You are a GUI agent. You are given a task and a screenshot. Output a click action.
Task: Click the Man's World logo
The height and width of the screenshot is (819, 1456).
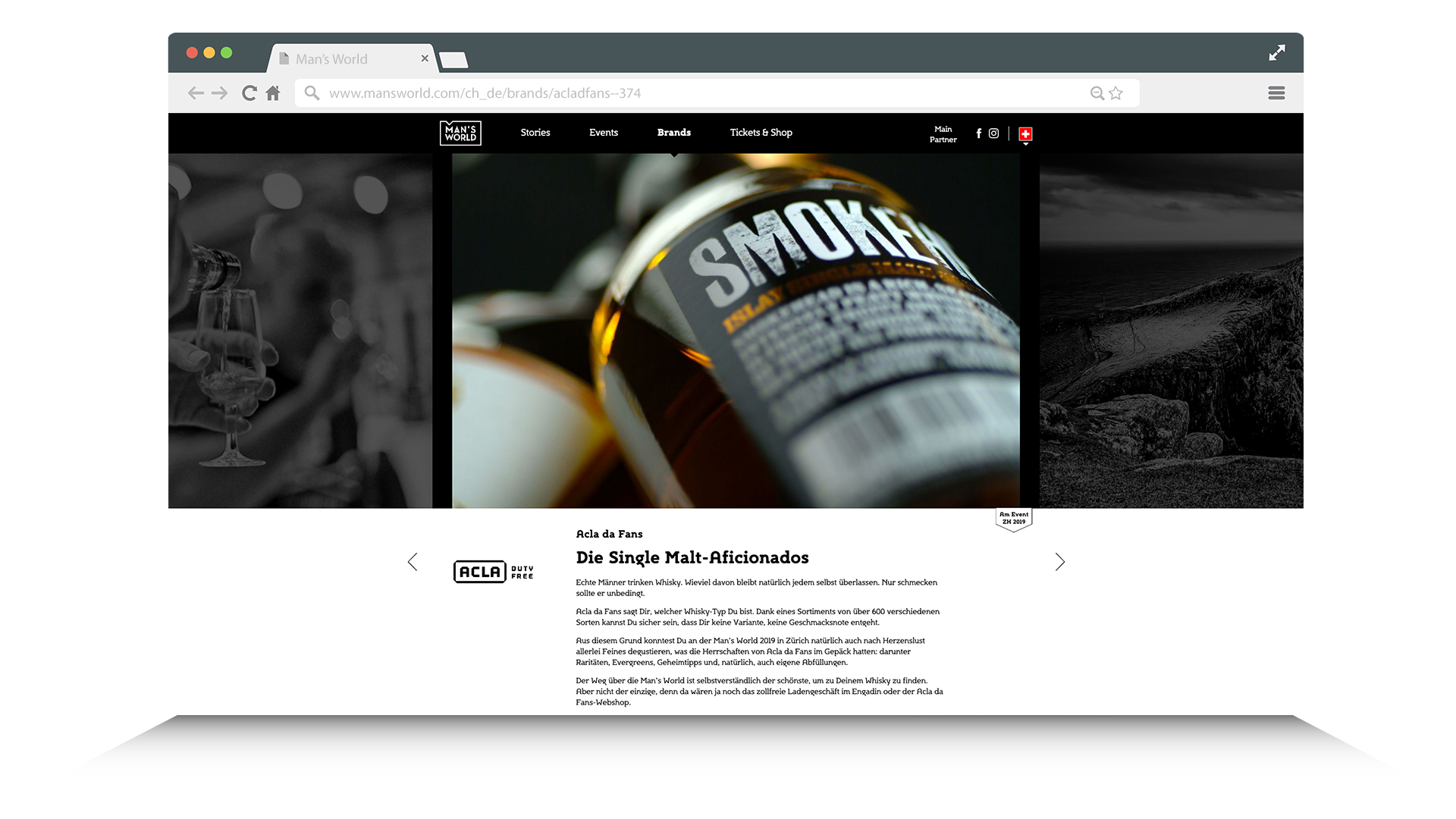[460, 133]
